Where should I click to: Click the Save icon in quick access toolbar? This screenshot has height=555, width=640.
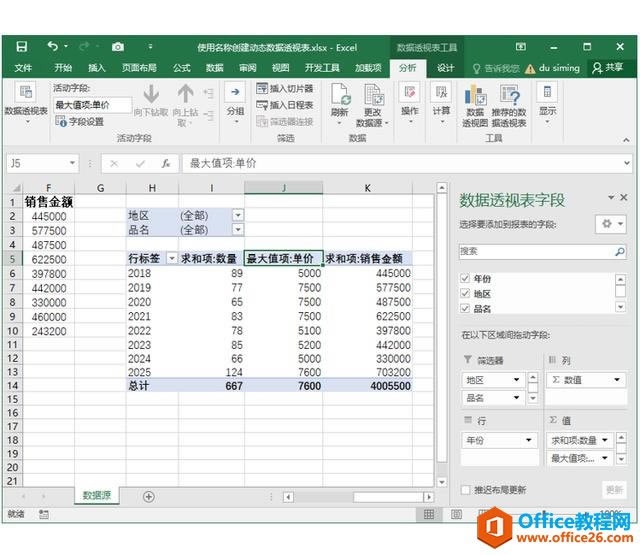(21, 47)
